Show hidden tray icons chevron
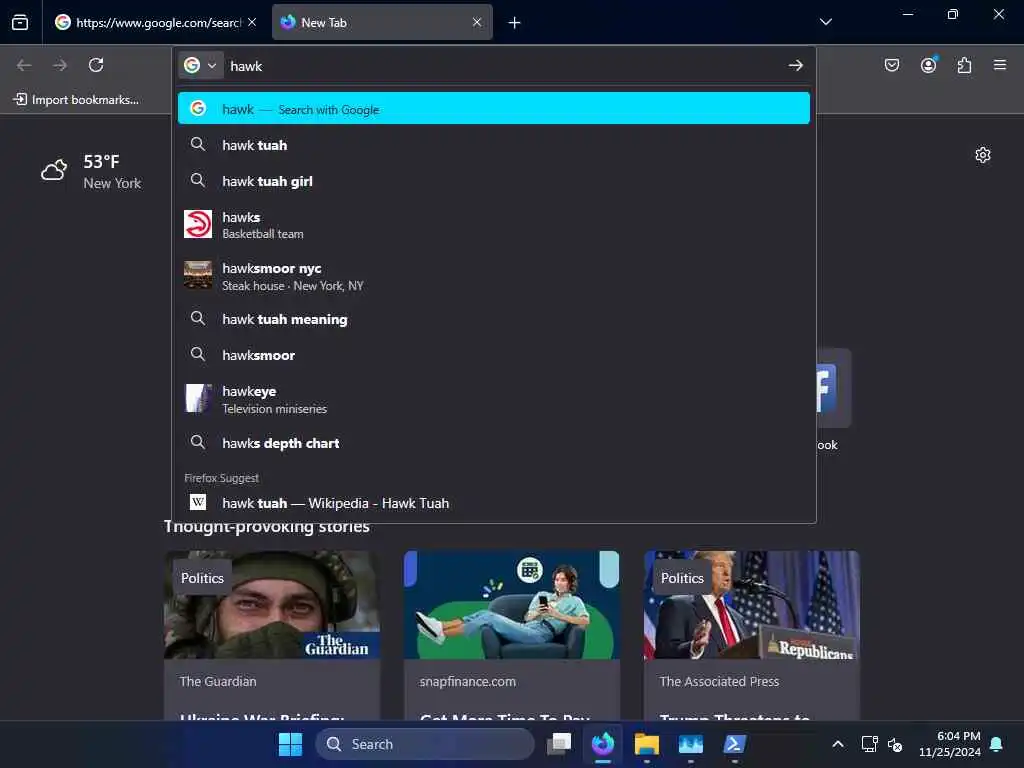The height and width of the screenshot is (768, 1024). pos(838,744)
